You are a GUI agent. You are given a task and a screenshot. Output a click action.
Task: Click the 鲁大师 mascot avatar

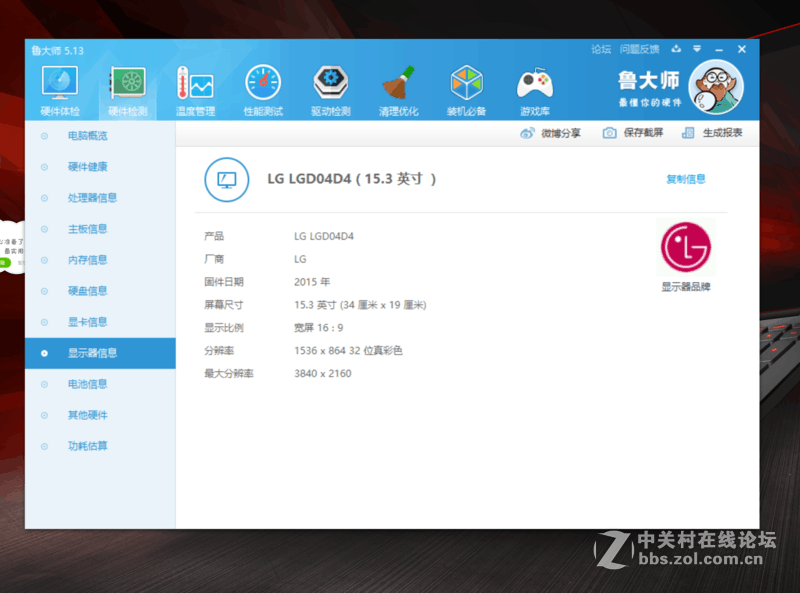[716, 87]
